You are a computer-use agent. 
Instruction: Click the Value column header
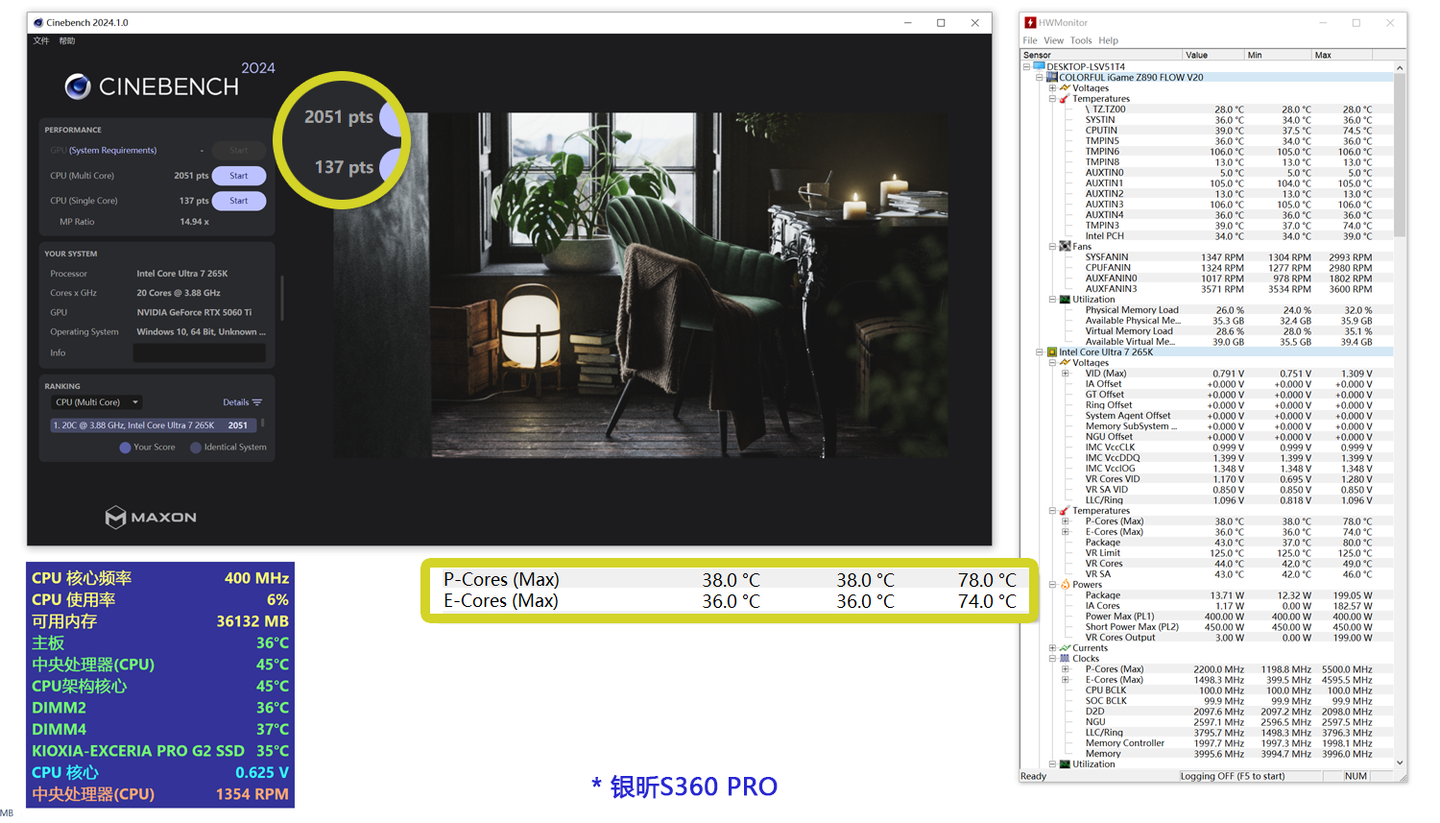point(1213,54)
